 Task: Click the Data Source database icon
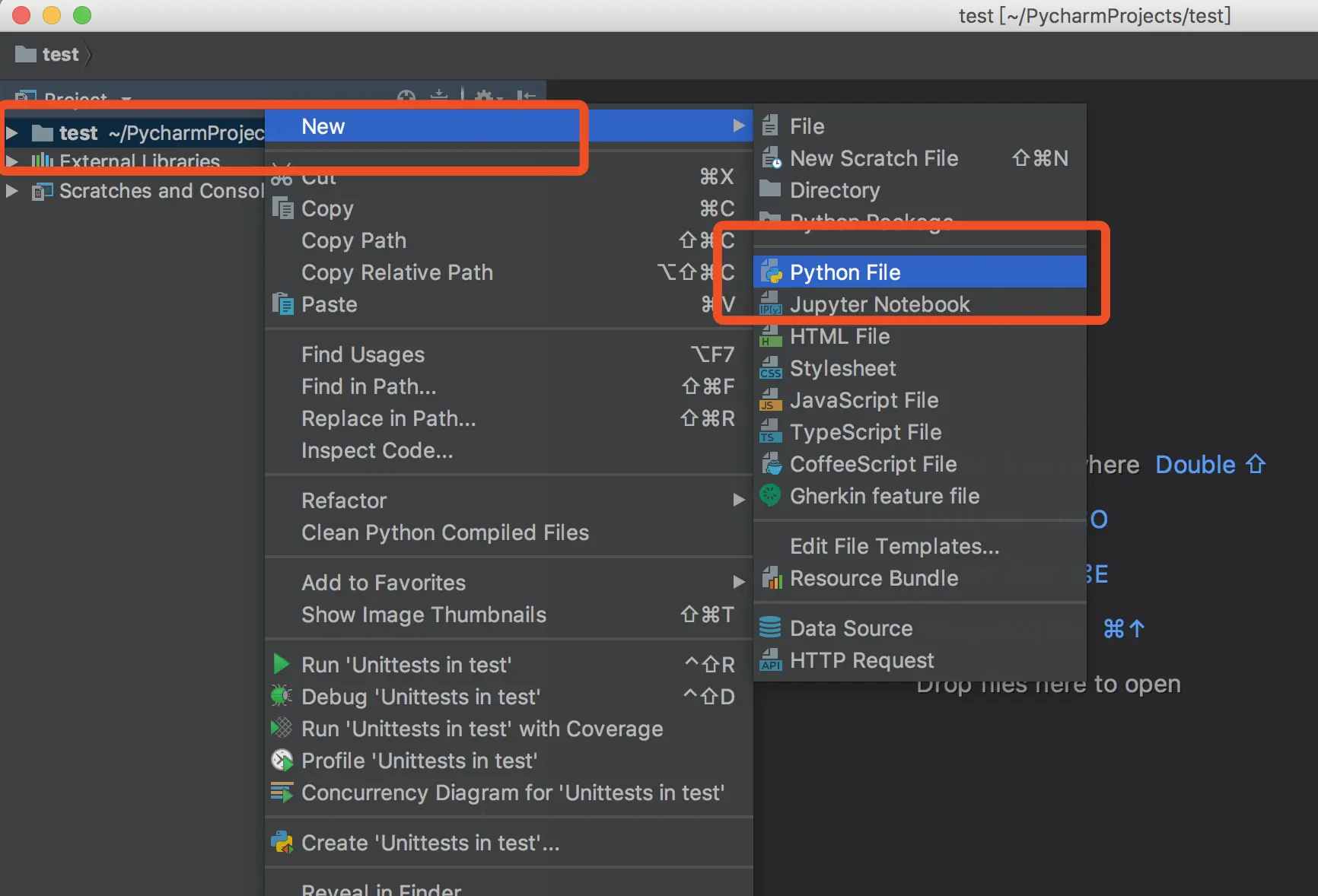pyautogui.click(x=770, y=628)
